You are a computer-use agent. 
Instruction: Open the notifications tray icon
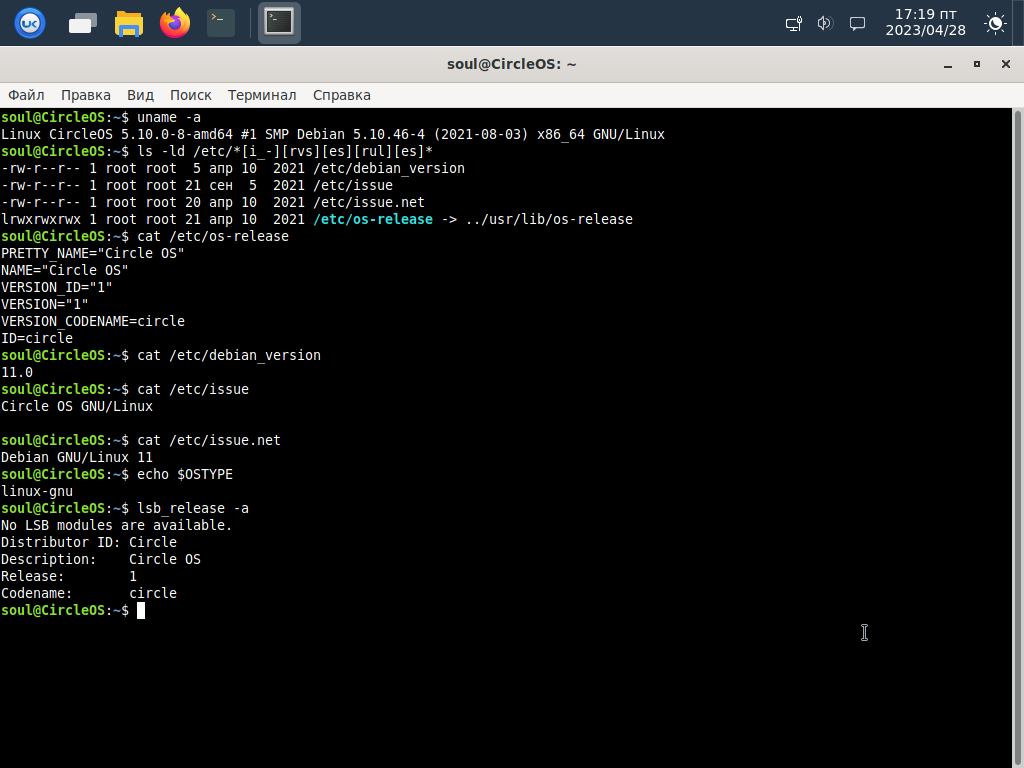(857, 24)
